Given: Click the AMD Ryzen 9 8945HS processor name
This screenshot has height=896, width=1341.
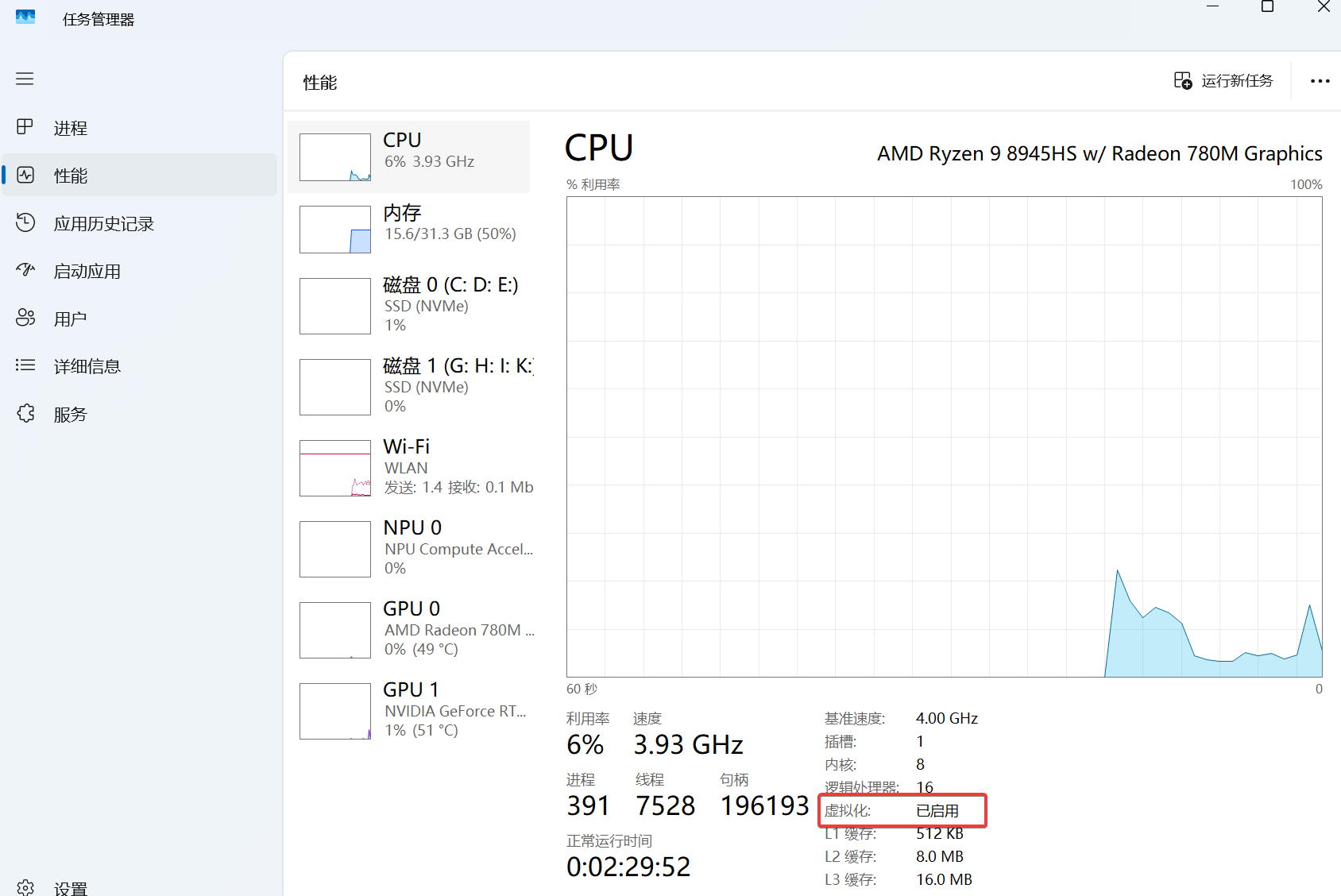Looking at the screenshot, I should click(x=1099, y=153).
